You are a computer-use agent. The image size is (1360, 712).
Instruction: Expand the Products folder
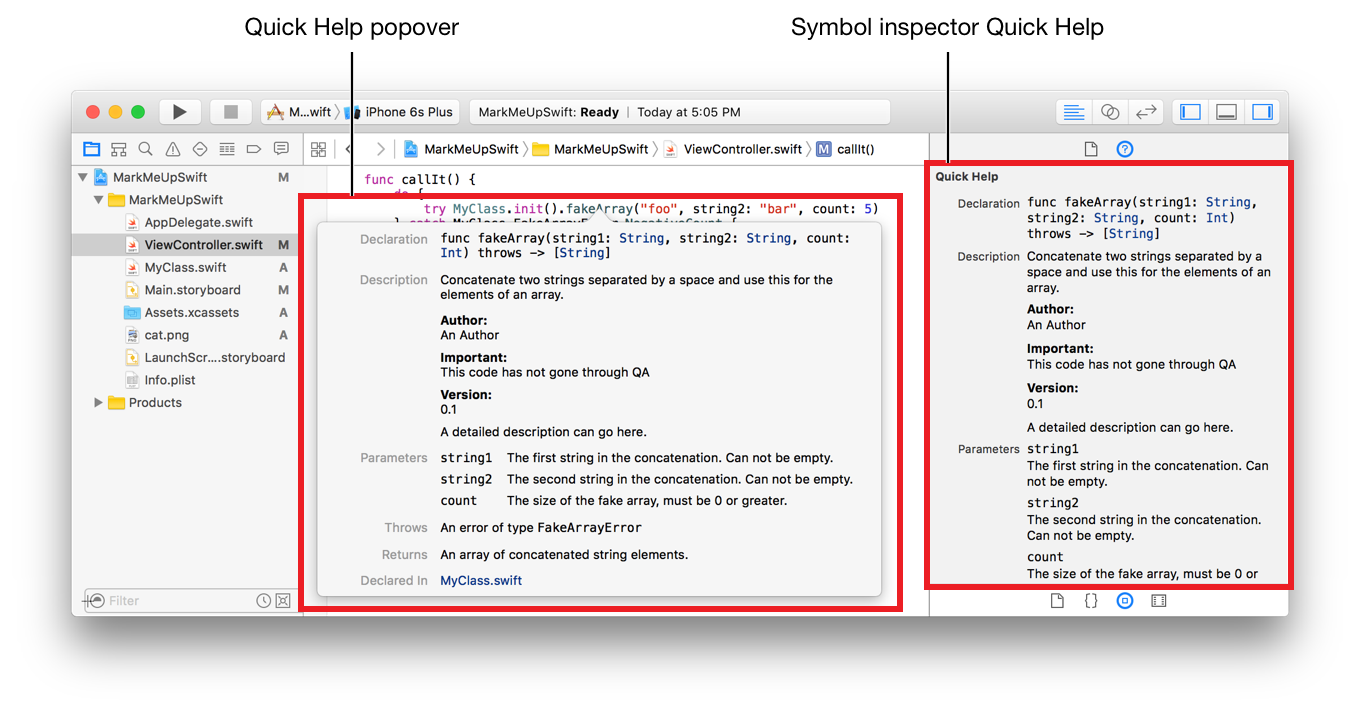[x=98, y=403]
